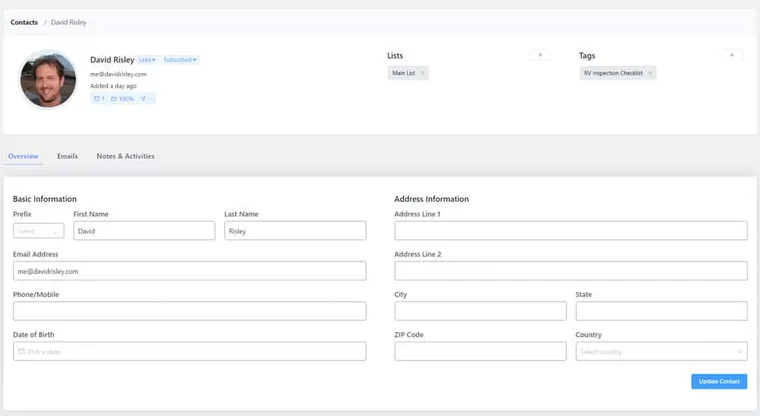Click the Main List chip label
760x416 pixels.
pos(404,73)
